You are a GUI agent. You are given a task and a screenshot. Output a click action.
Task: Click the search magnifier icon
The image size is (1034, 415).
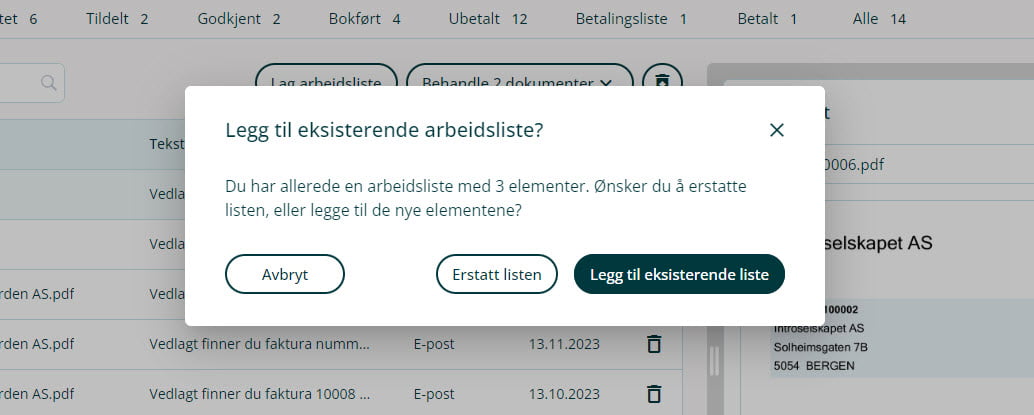[49, 83]
